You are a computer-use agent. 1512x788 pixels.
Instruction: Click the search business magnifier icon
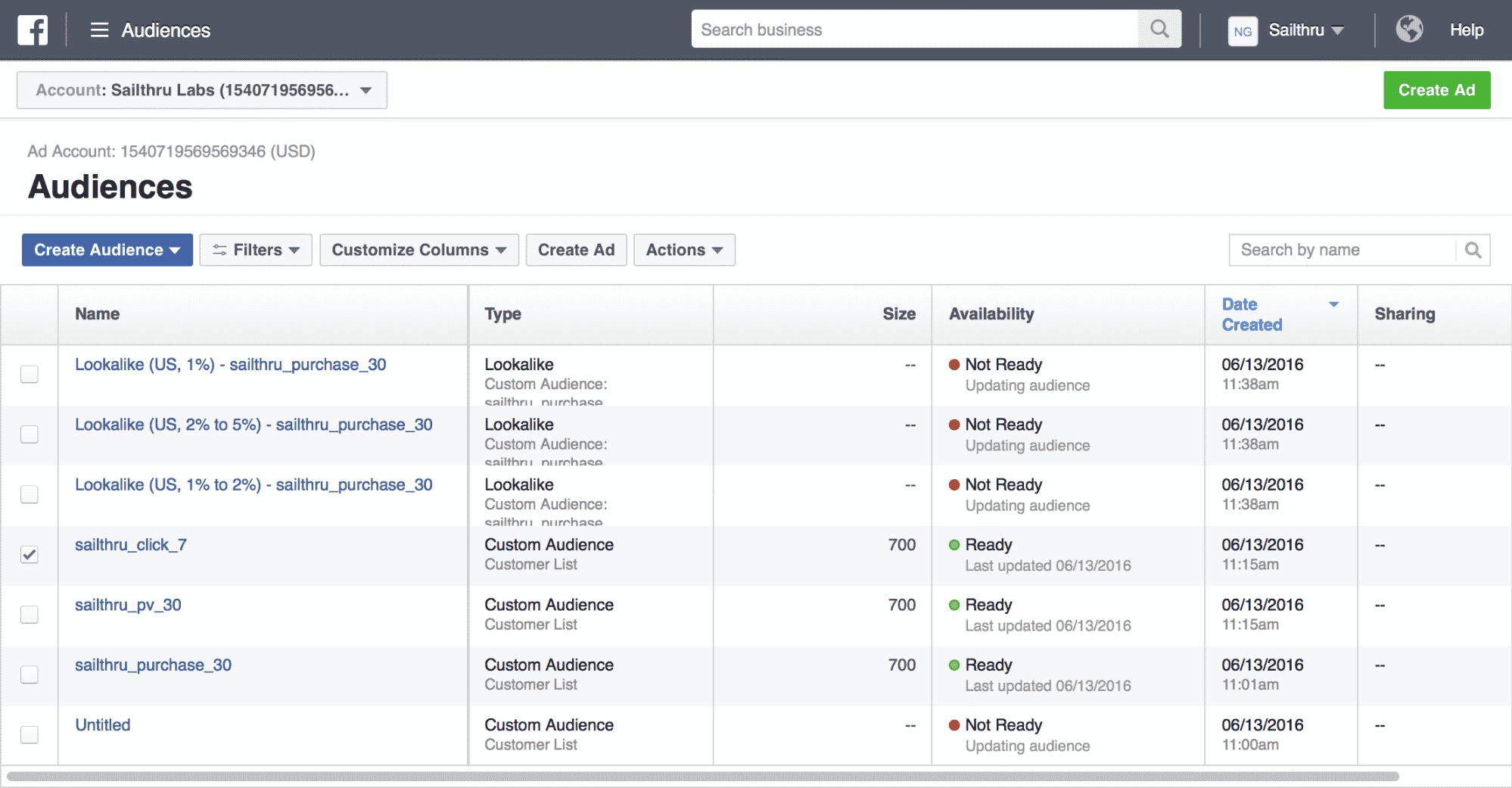(1159, 30)
